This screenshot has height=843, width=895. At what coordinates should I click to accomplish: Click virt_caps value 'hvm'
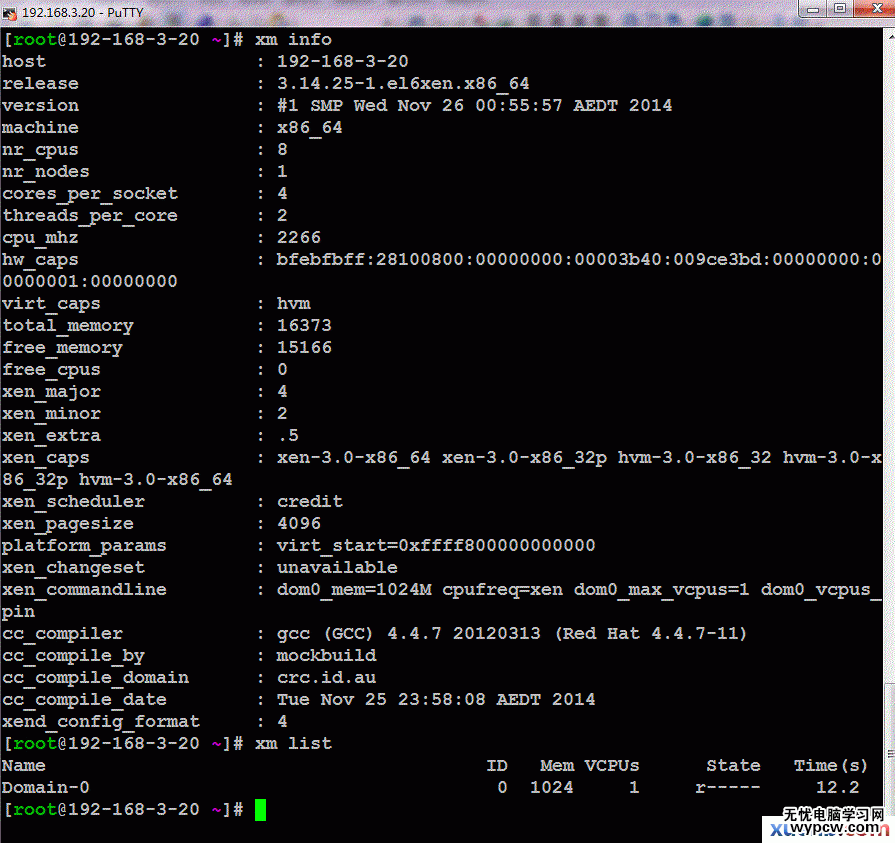[293, 304]
